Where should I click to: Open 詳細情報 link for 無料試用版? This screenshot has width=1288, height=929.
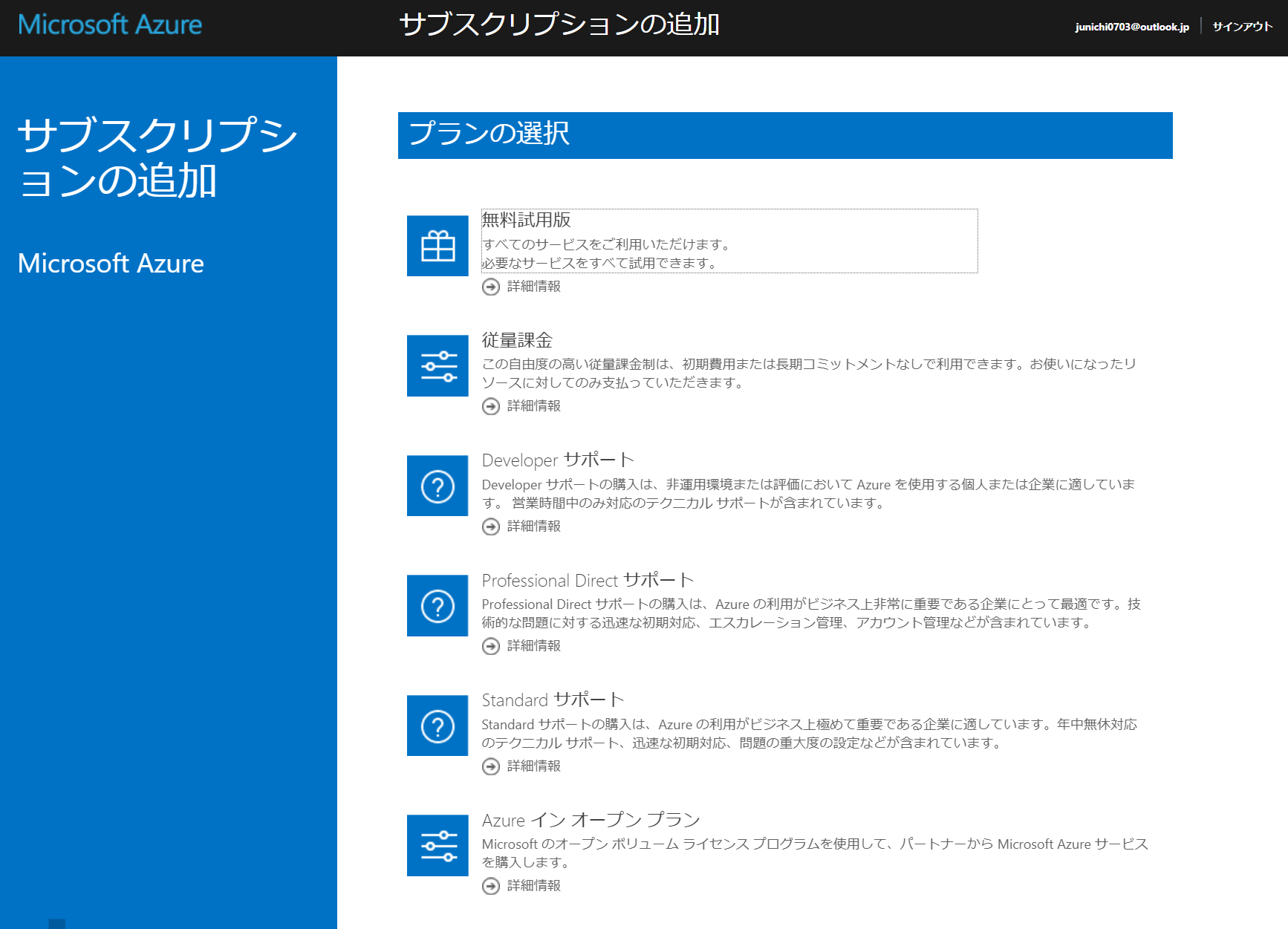pyautogui.click(x=534, y=287)
